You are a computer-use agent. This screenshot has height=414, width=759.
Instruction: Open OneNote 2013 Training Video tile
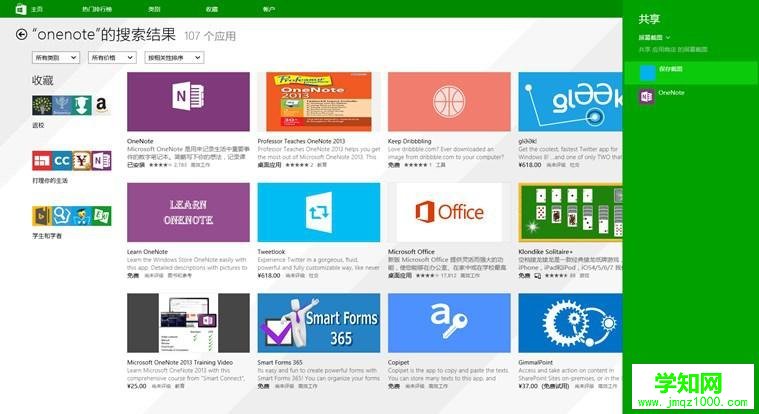188,323
